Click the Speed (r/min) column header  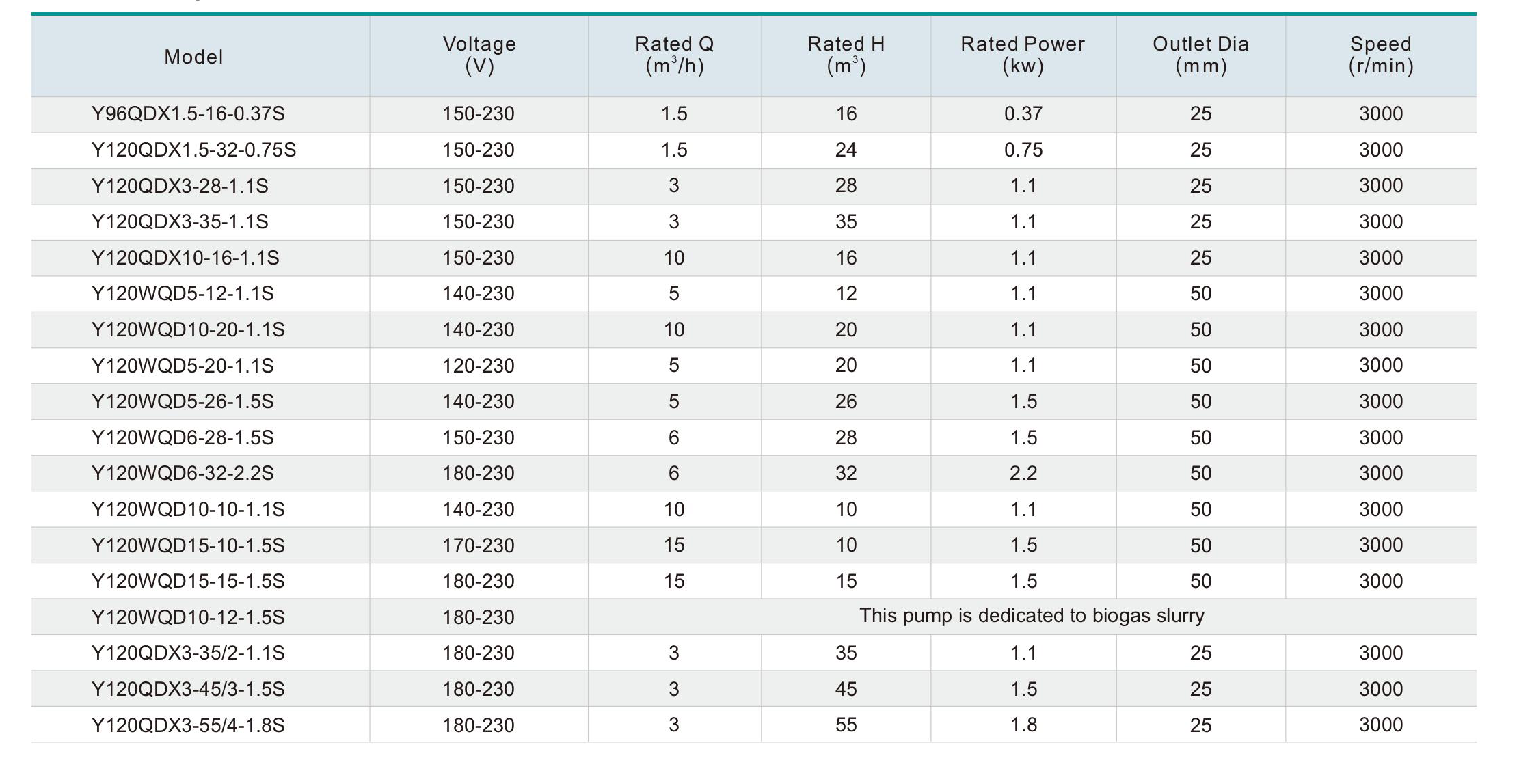[x=1380, y=55]
